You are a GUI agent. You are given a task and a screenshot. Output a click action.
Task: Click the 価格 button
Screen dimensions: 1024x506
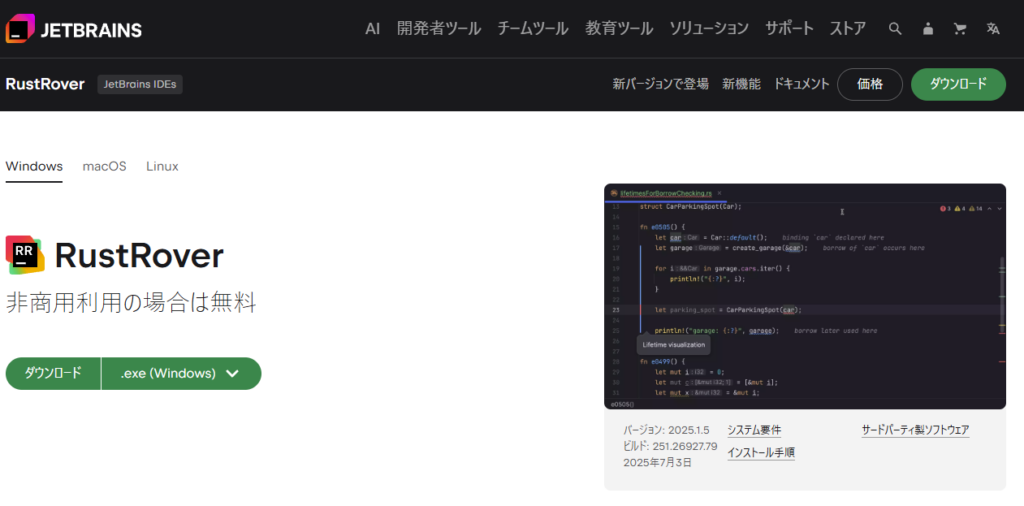pos(870,84)
